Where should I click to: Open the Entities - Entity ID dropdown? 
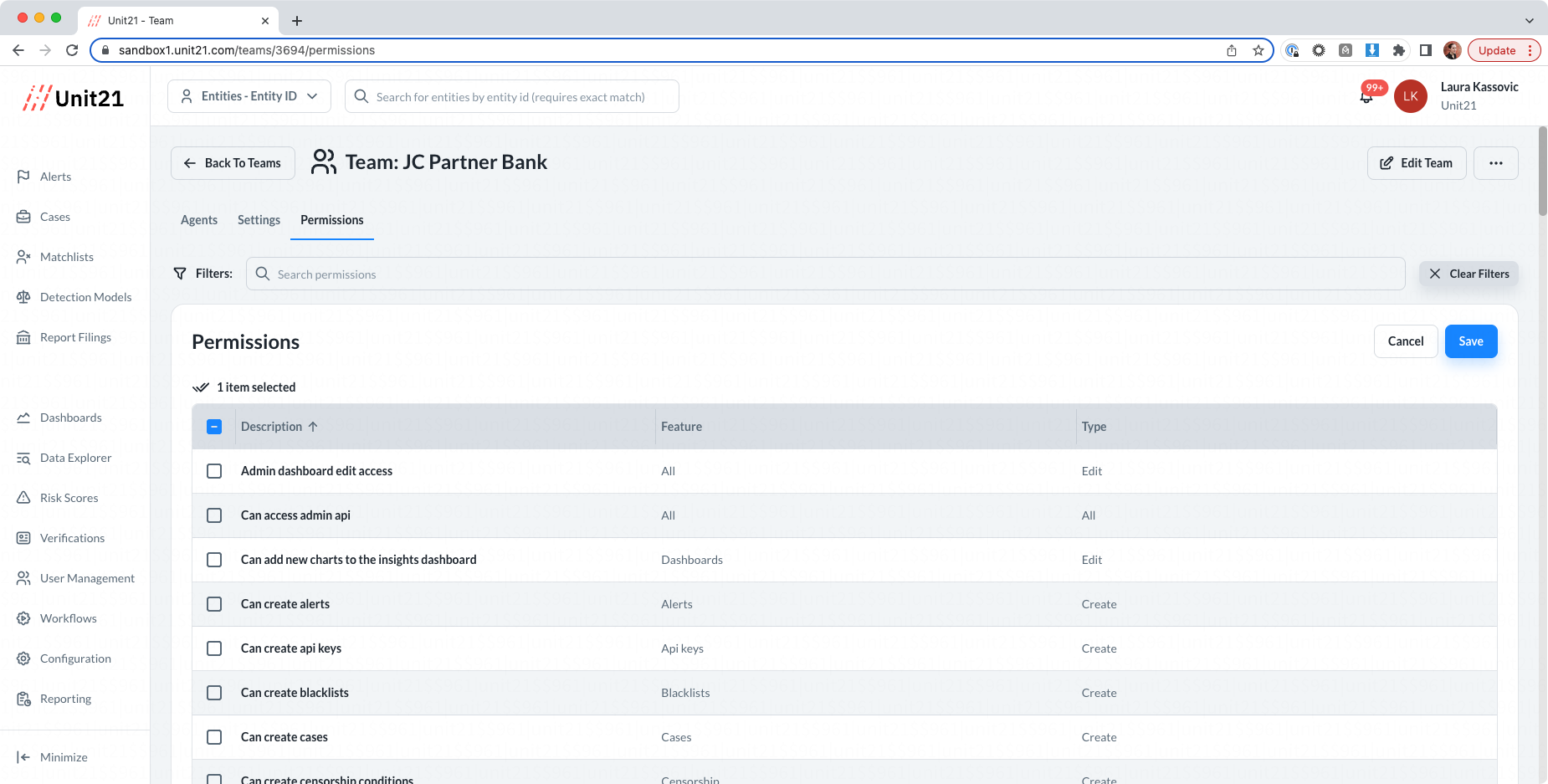click(249, 96)
